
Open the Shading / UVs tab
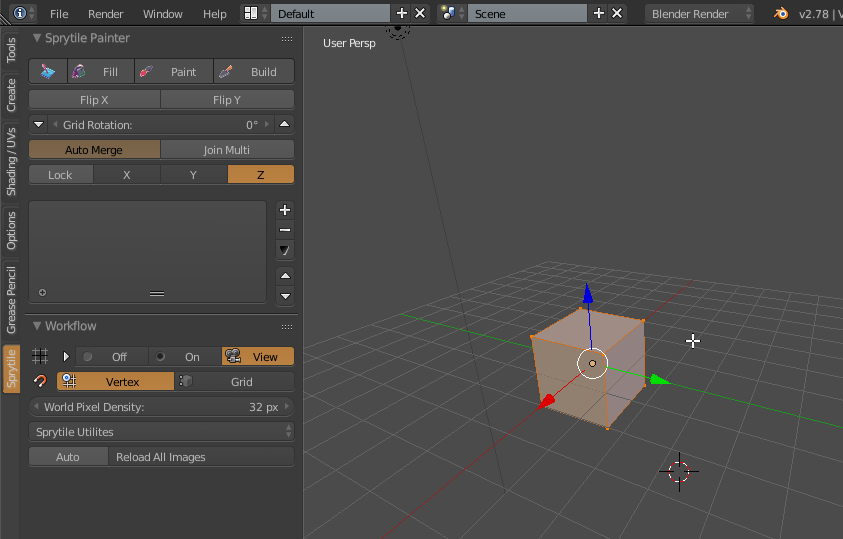pos(11,162)
